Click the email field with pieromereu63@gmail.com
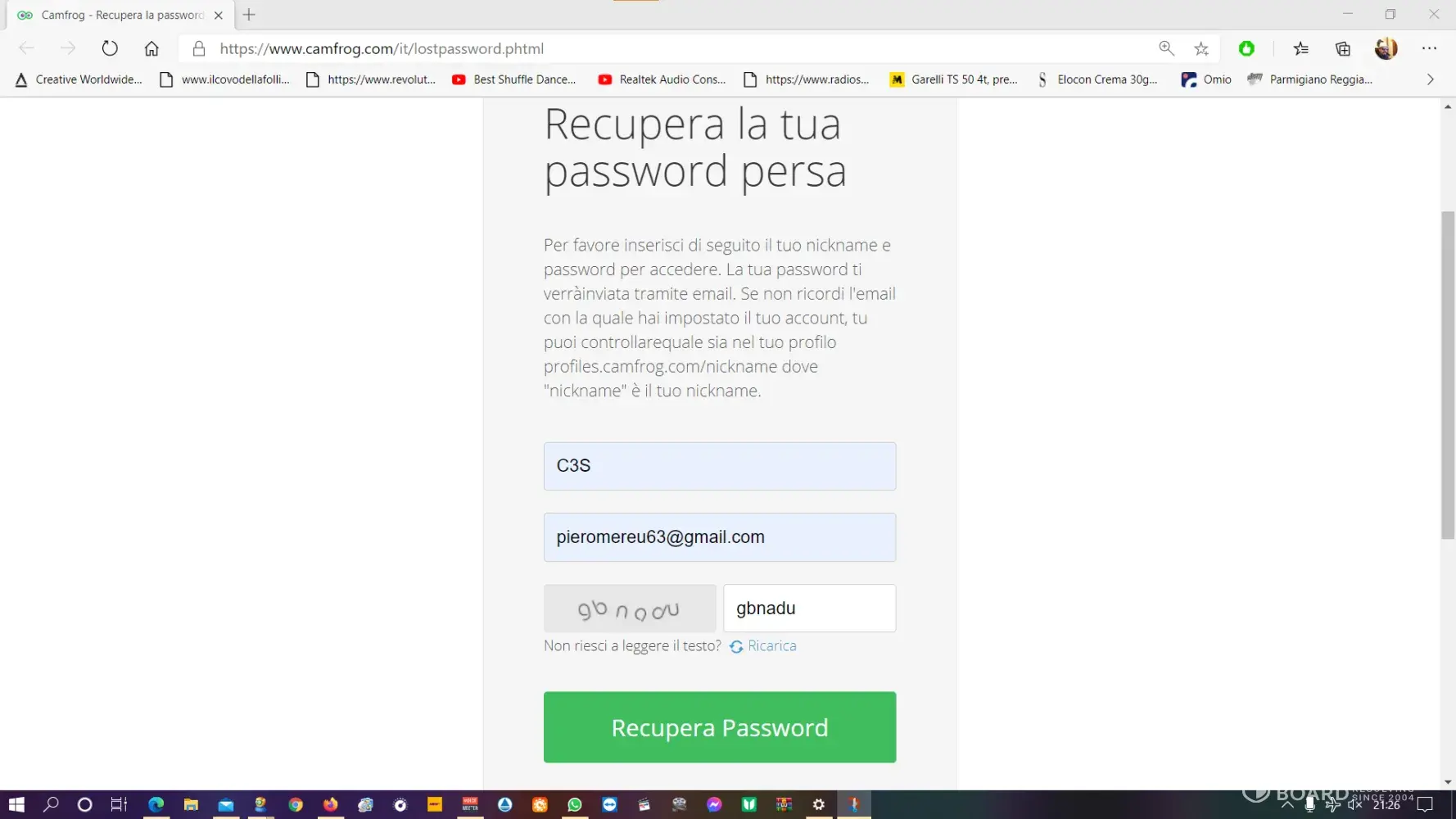The height and width of the screenshot is (819, 1456). click(x=720, y=537)
